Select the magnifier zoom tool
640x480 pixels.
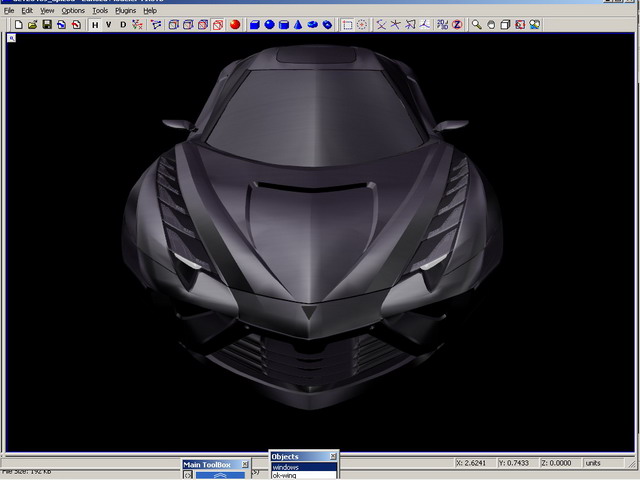[x=477, y=24]
